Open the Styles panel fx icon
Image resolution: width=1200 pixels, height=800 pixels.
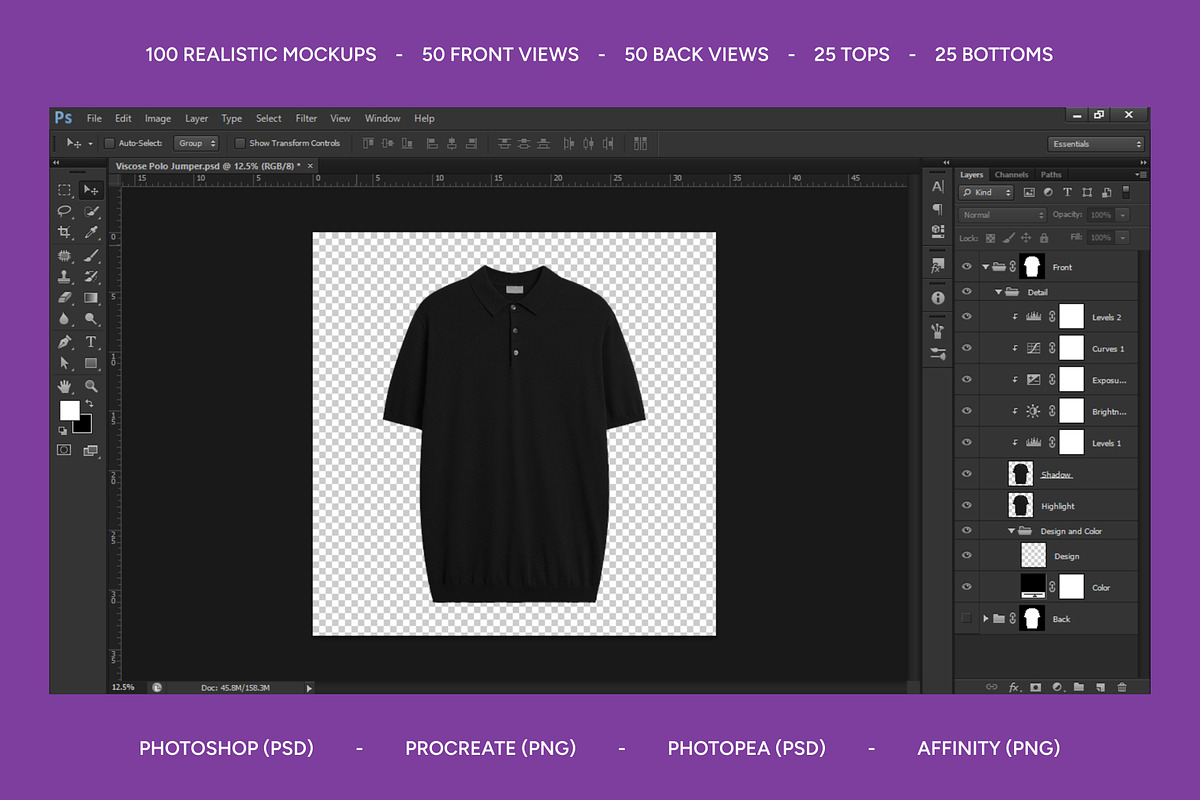[x=937, y=267]
